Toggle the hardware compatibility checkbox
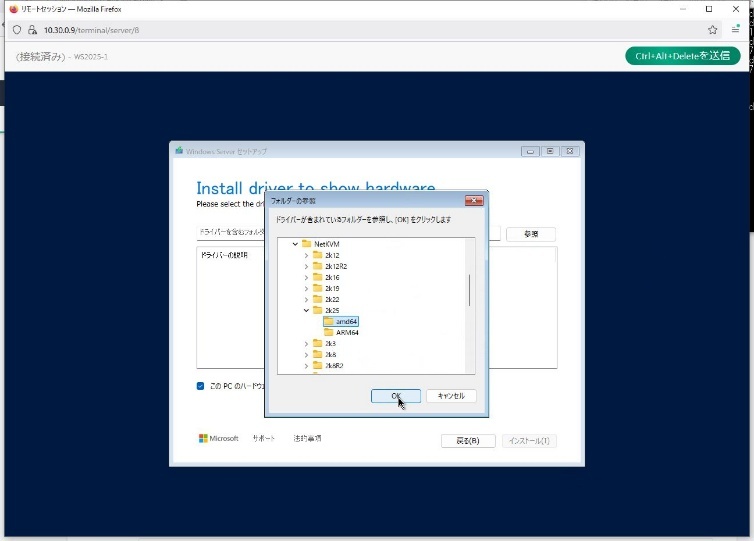Viewport: 754px width, 541px height. click(201, 385)
